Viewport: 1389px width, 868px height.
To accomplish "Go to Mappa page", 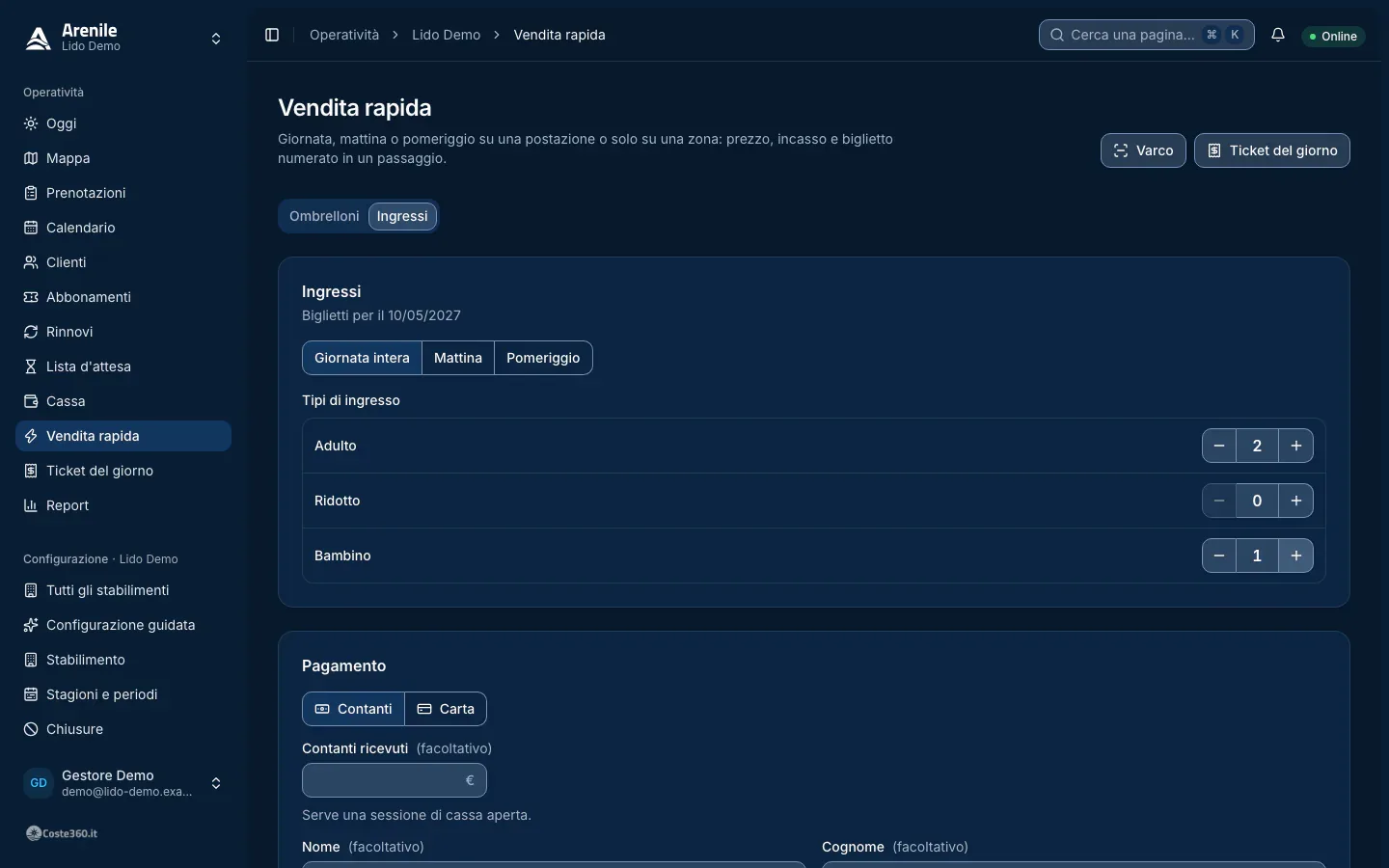I will [x=123, y=158].
